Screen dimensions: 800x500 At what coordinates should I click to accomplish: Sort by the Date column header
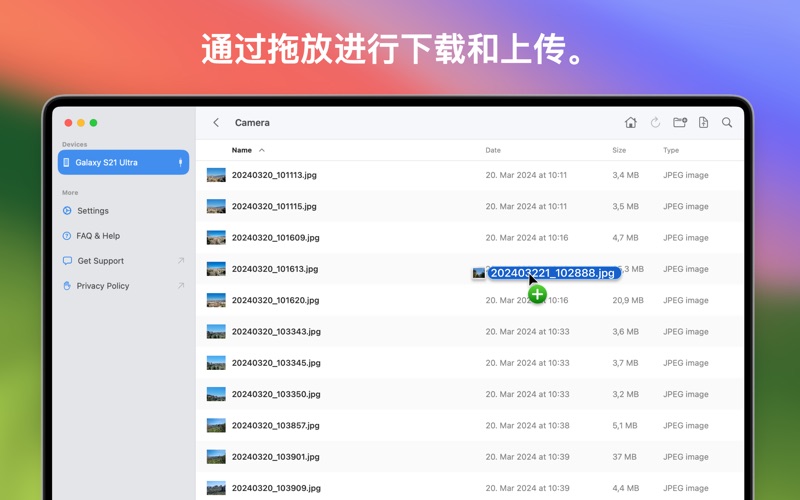(x=493, y=150)
